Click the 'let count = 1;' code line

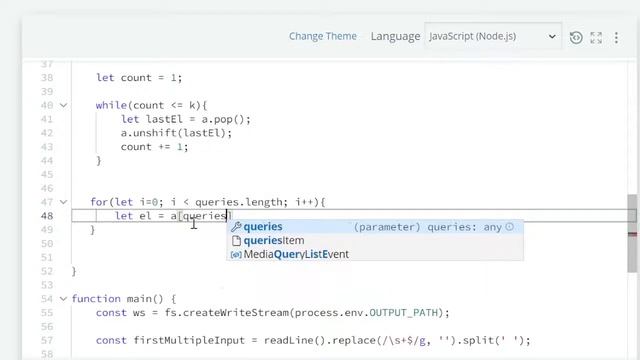pos(139,78)
